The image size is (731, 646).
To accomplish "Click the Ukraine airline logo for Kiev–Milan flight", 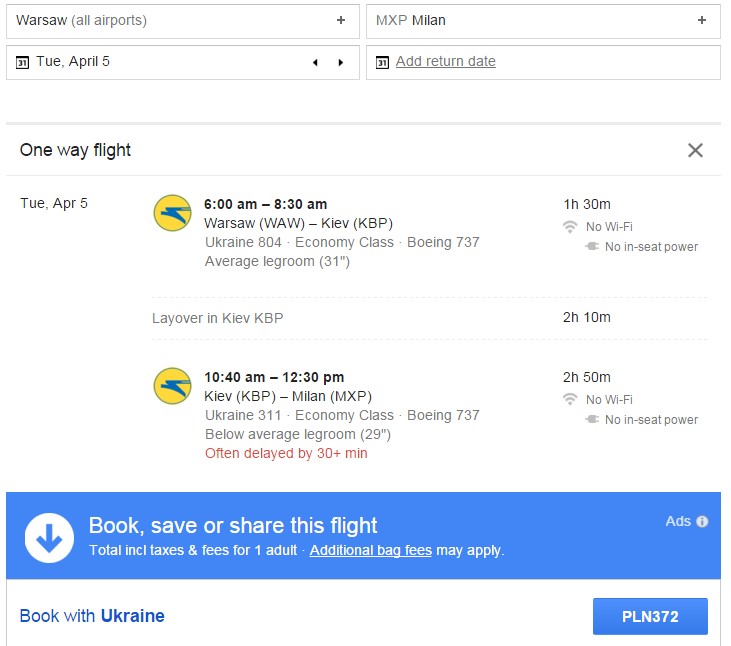I will [172, 386].
